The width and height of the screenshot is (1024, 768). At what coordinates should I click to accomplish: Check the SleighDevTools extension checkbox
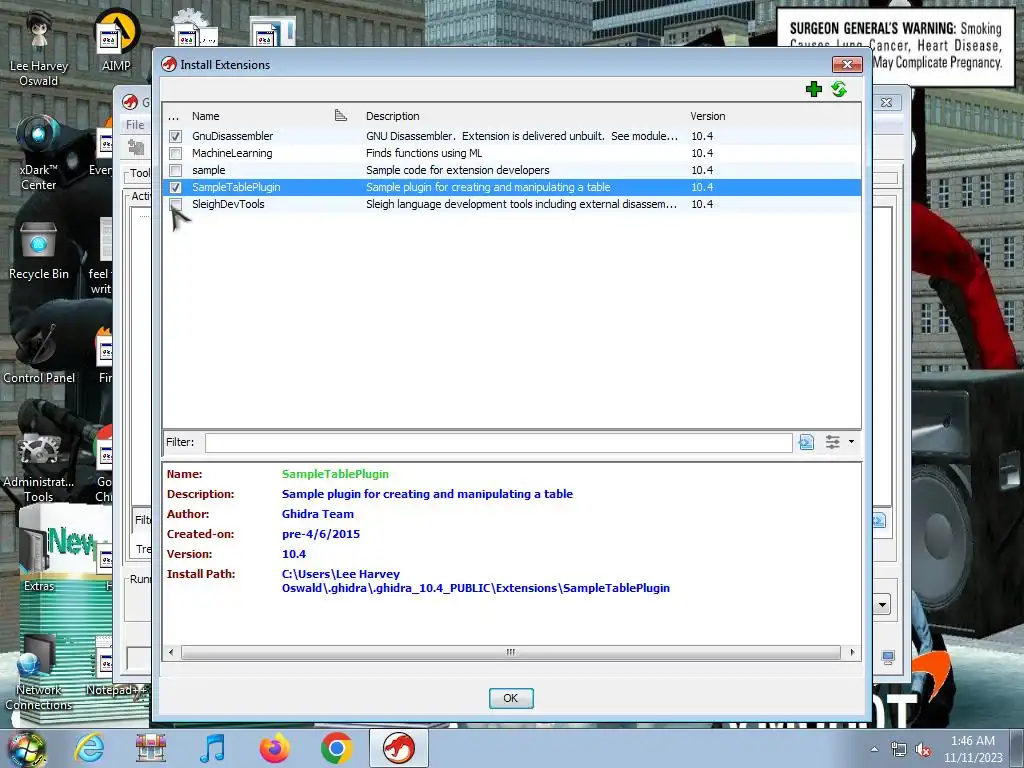[x=175, y=204]
